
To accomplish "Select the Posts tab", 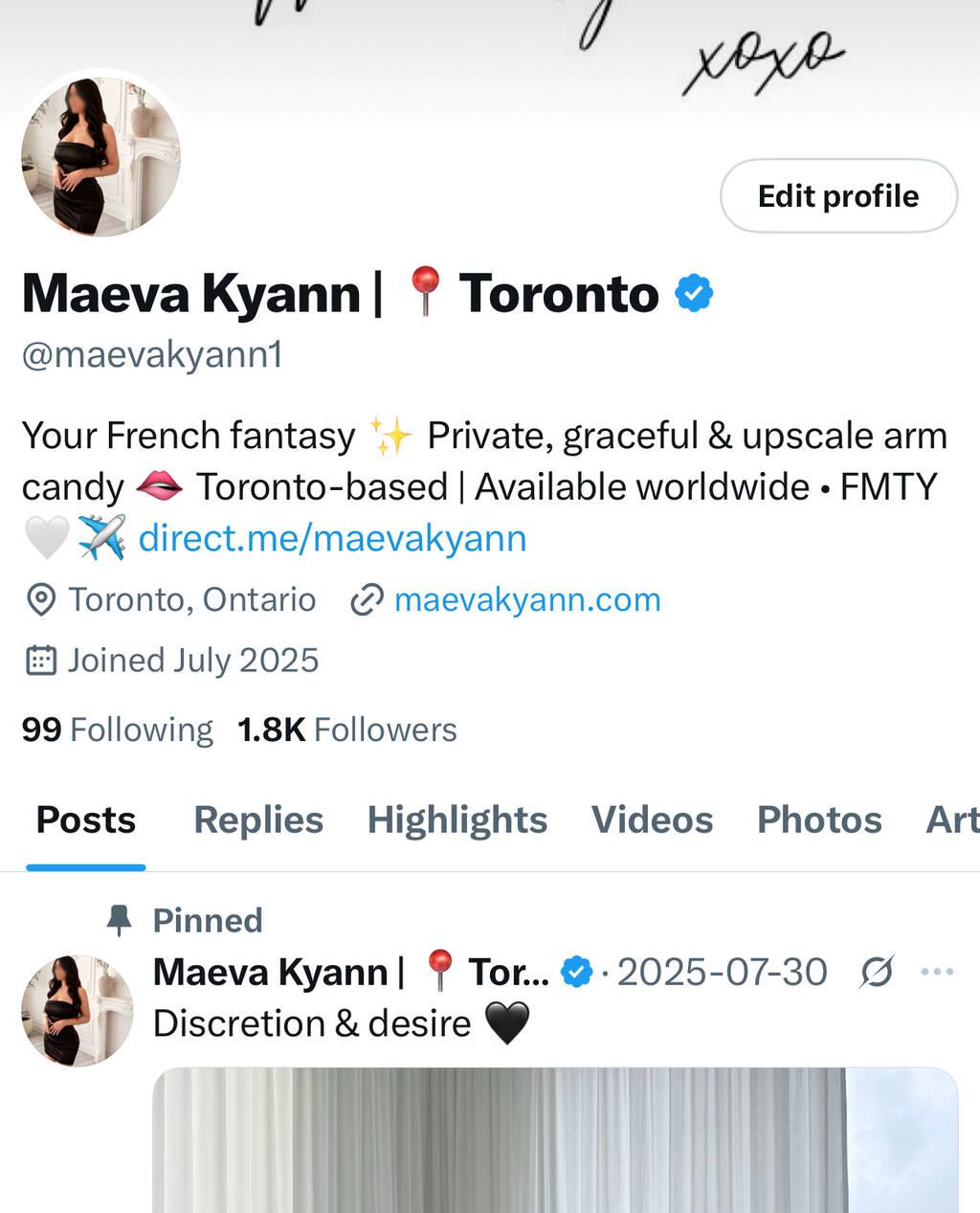I will (86, 820).
